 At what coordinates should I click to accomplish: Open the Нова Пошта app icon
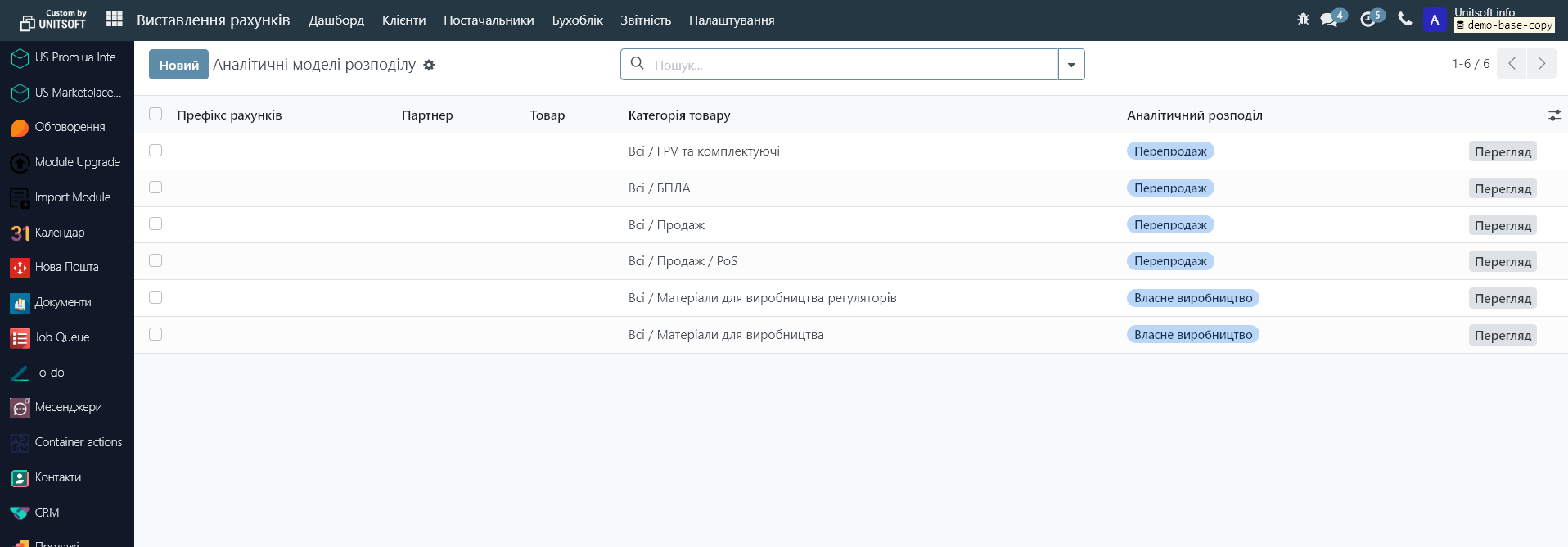[20, 268]
